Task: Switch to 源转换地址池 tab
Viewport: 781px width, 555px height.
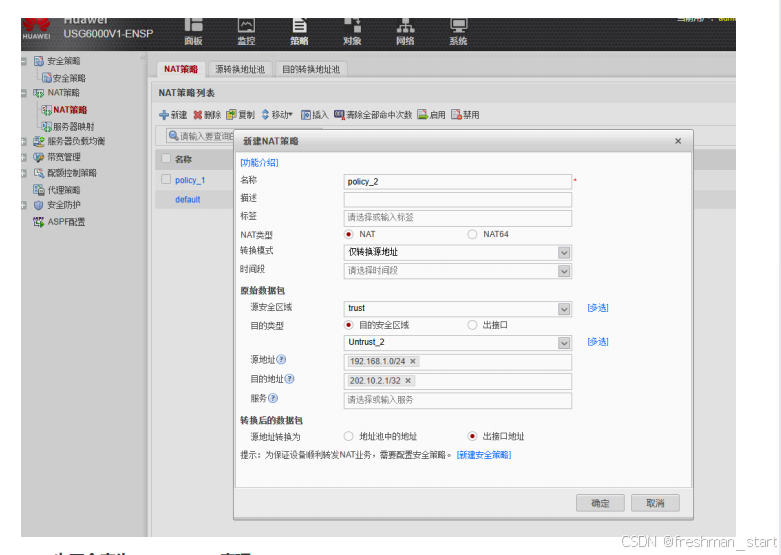Action: click(240, 69)
